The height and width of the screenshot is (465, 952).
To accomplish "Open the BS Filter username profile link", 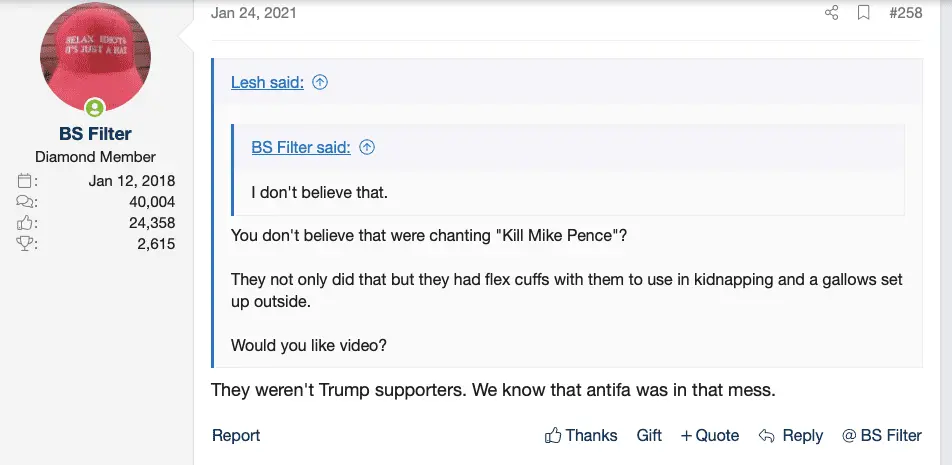I will [95, 134].
